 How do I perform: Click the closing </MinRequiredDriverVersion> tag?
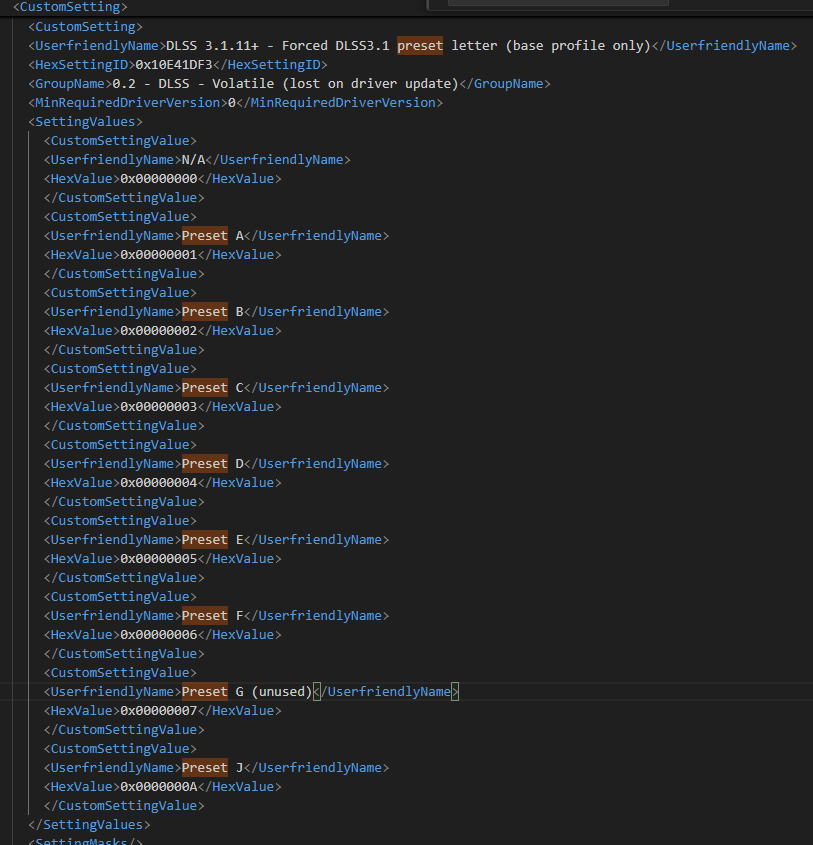tap(339, 102)
